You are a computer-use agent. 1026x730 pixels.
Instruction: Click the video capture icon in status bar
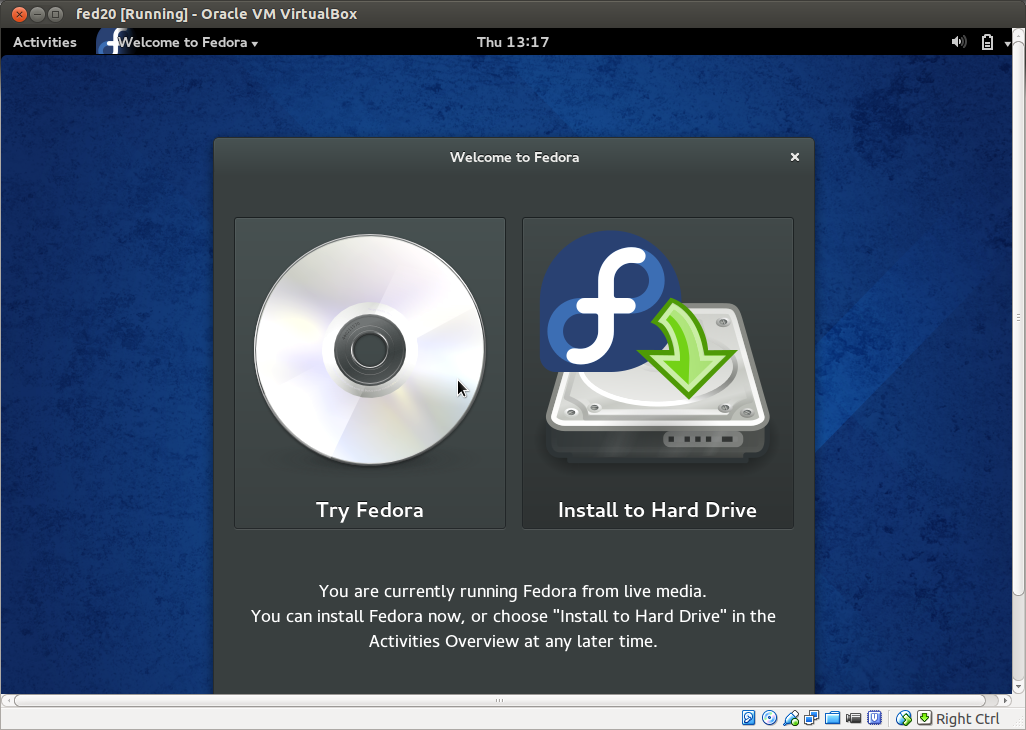[x=852, y=718]
